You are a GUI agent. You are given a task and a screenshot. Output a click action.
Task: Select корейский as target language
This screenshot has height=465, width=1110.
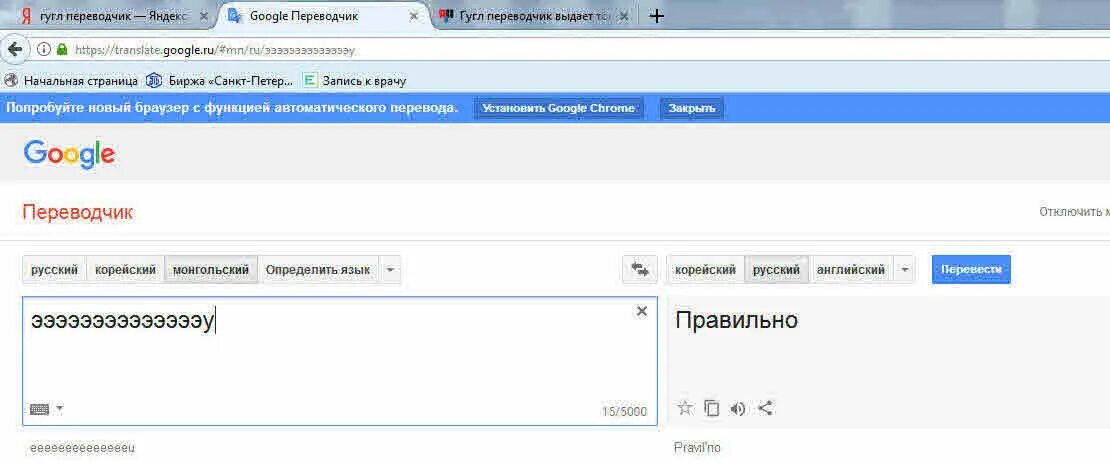[x=705, y=270]
